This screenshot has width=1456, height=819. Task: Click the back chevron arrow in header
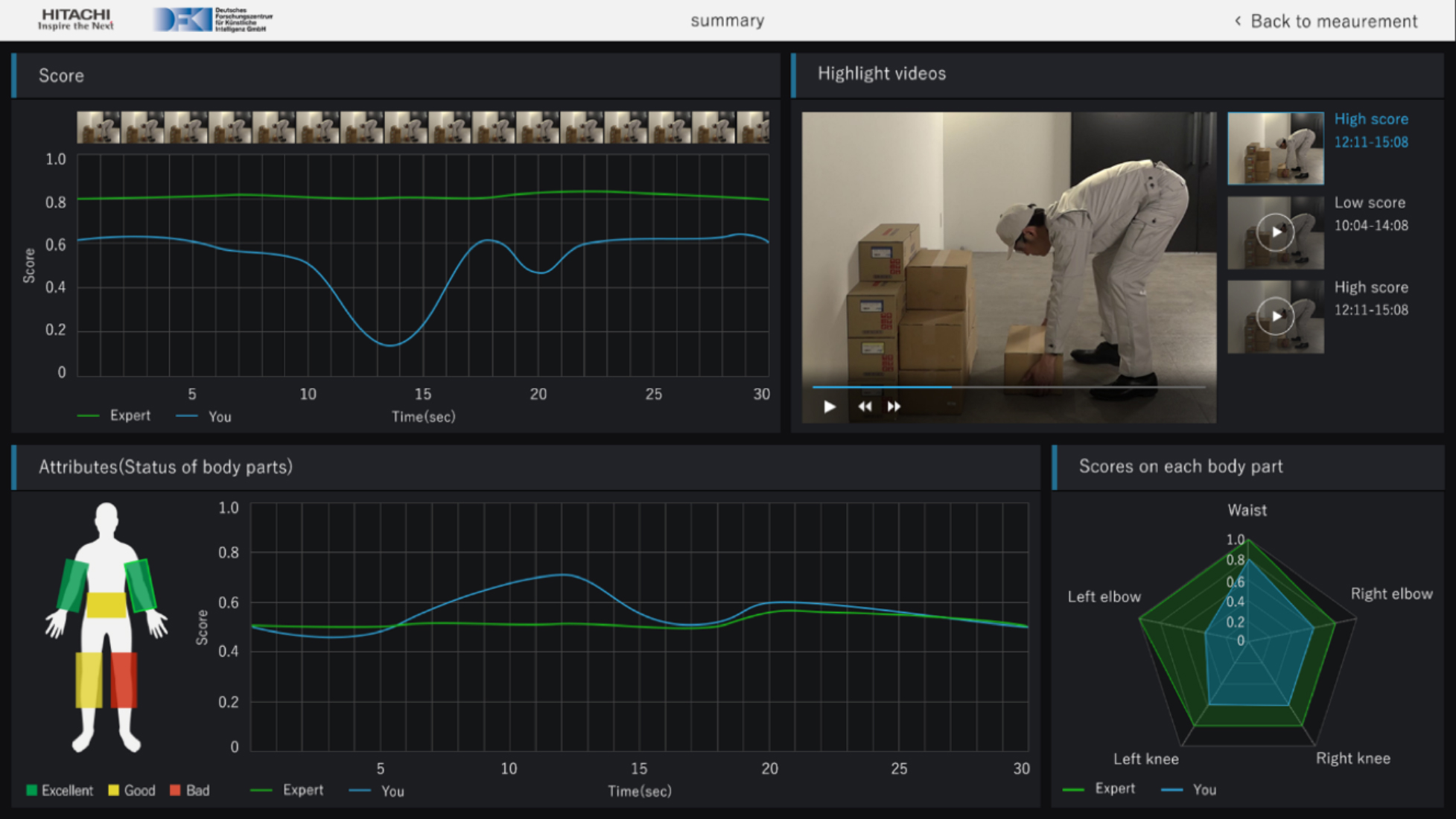[1238, 21]
